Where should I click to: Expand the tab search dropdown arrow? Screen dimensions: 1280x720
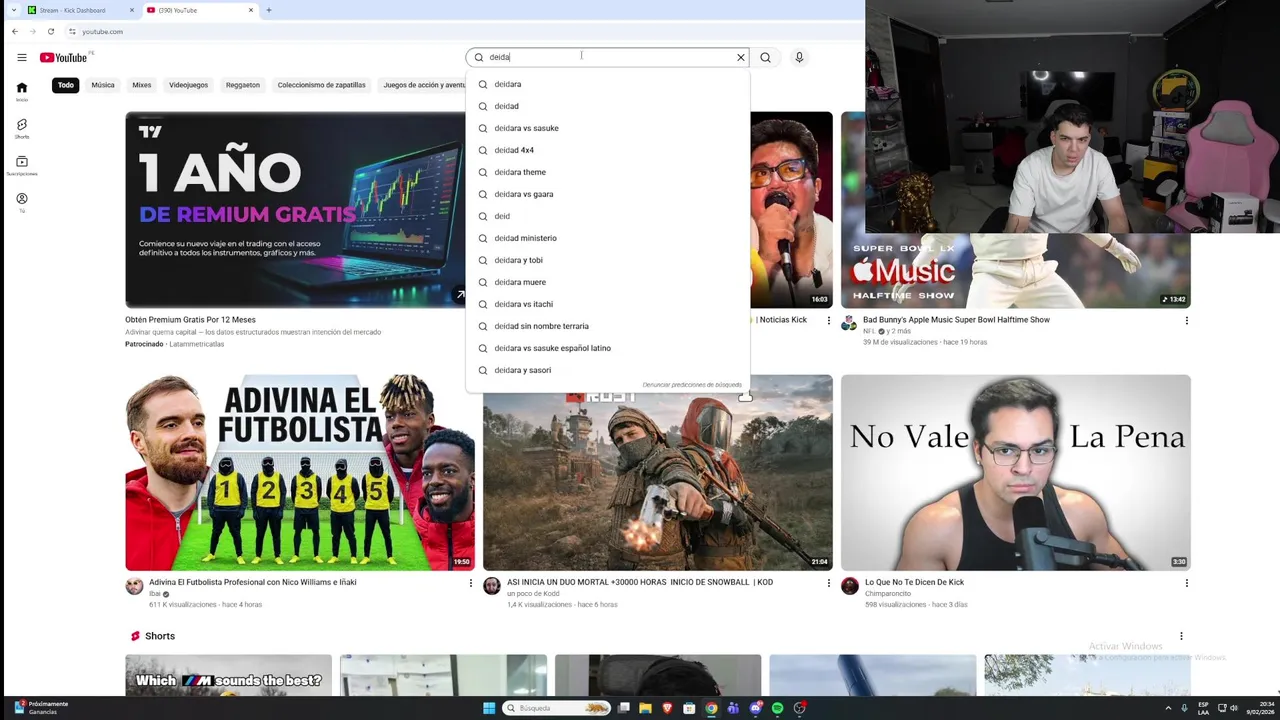[13, 10]
